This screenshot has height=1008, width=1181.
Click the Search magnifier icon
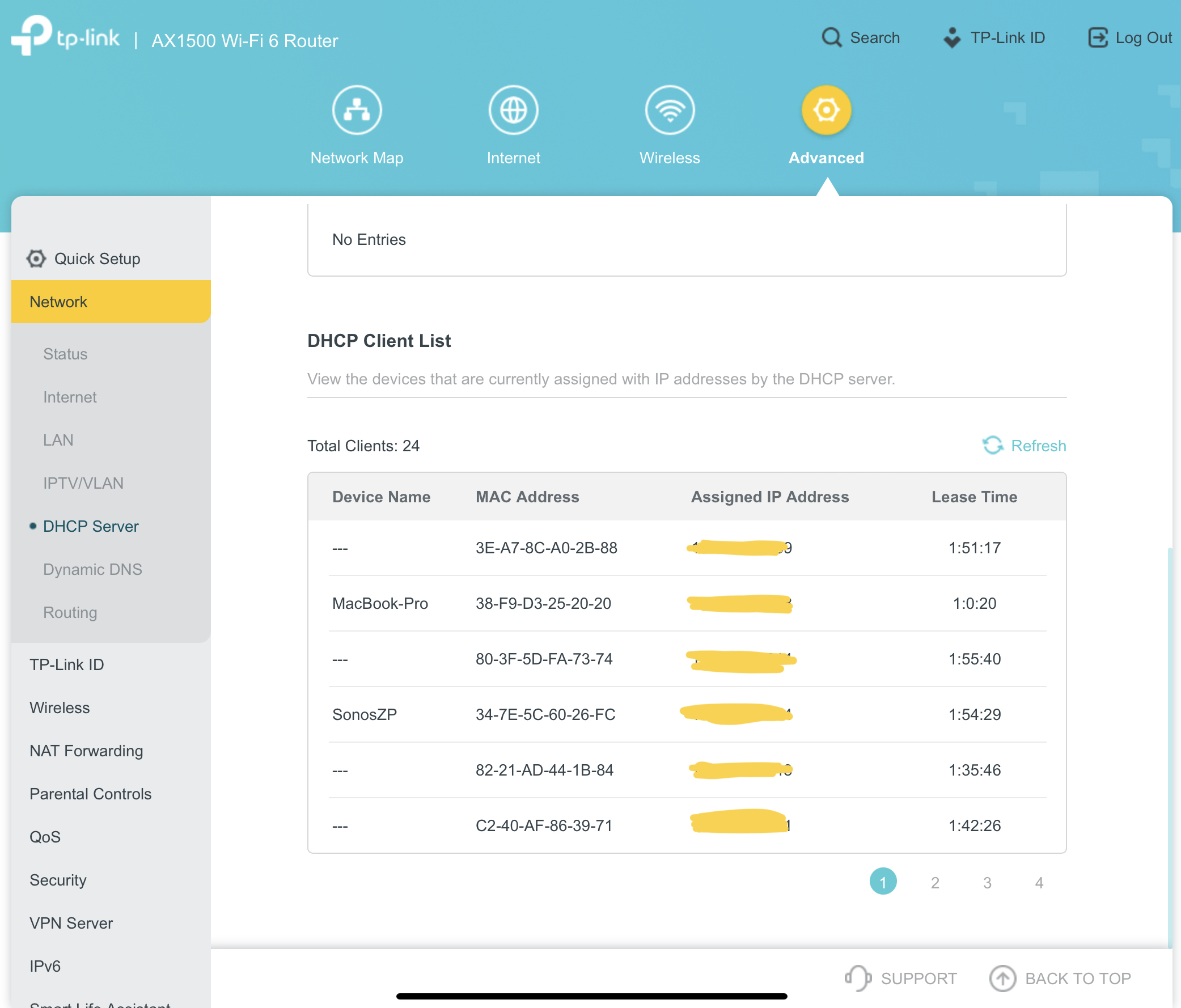(832, 37)
